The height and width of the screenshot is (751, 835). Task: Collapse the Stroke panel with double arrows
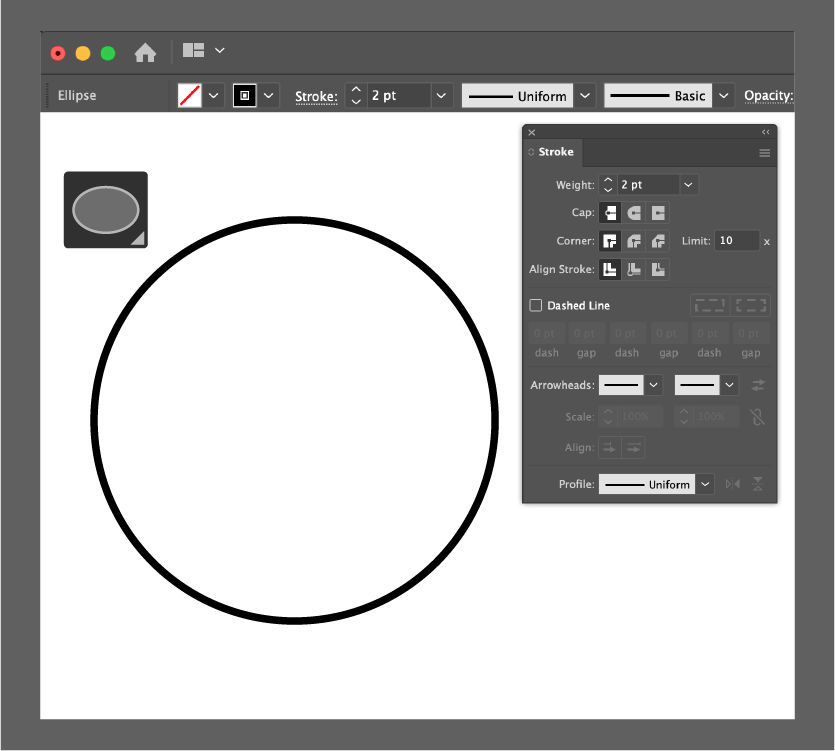(765, 132)
